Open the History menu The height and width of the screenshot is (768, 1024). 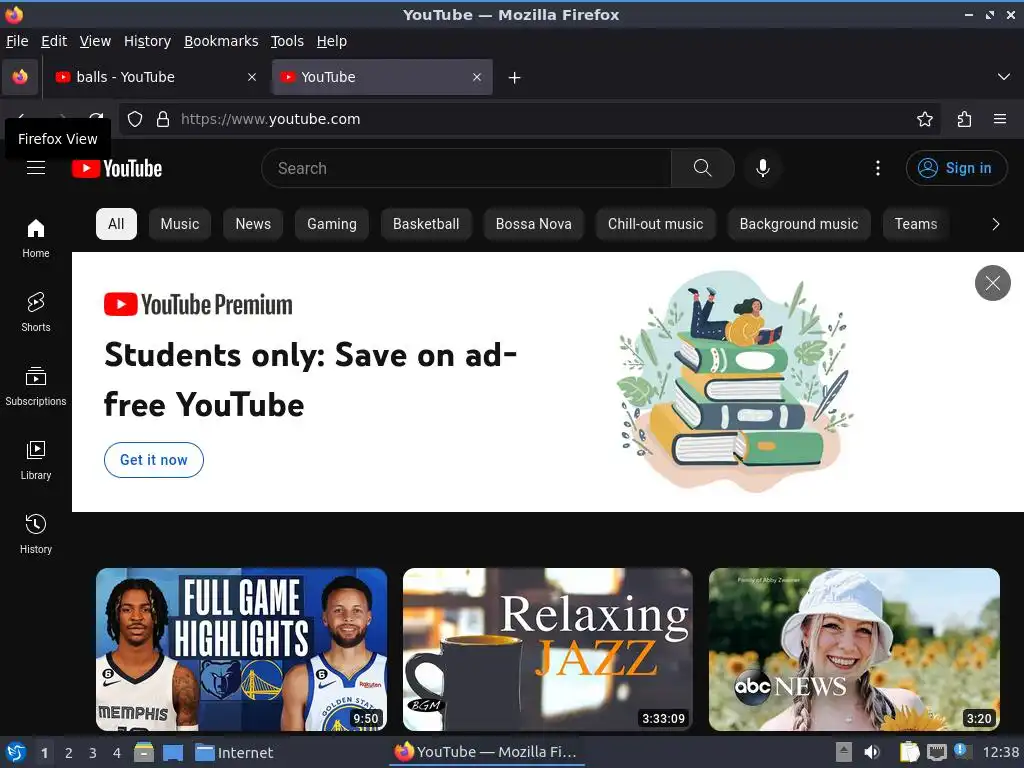[148, 41]
